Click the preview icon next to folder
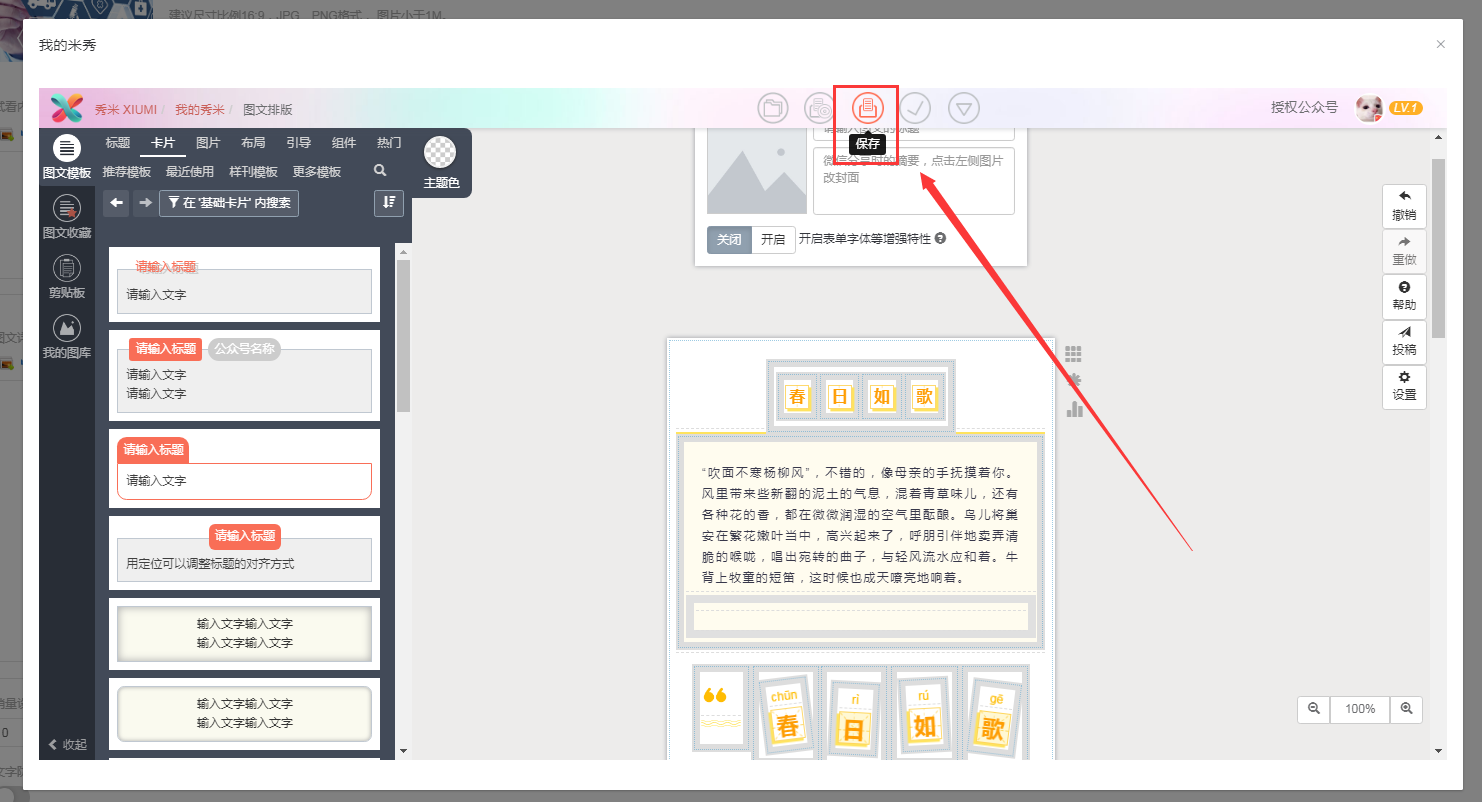 click(820, 108)
